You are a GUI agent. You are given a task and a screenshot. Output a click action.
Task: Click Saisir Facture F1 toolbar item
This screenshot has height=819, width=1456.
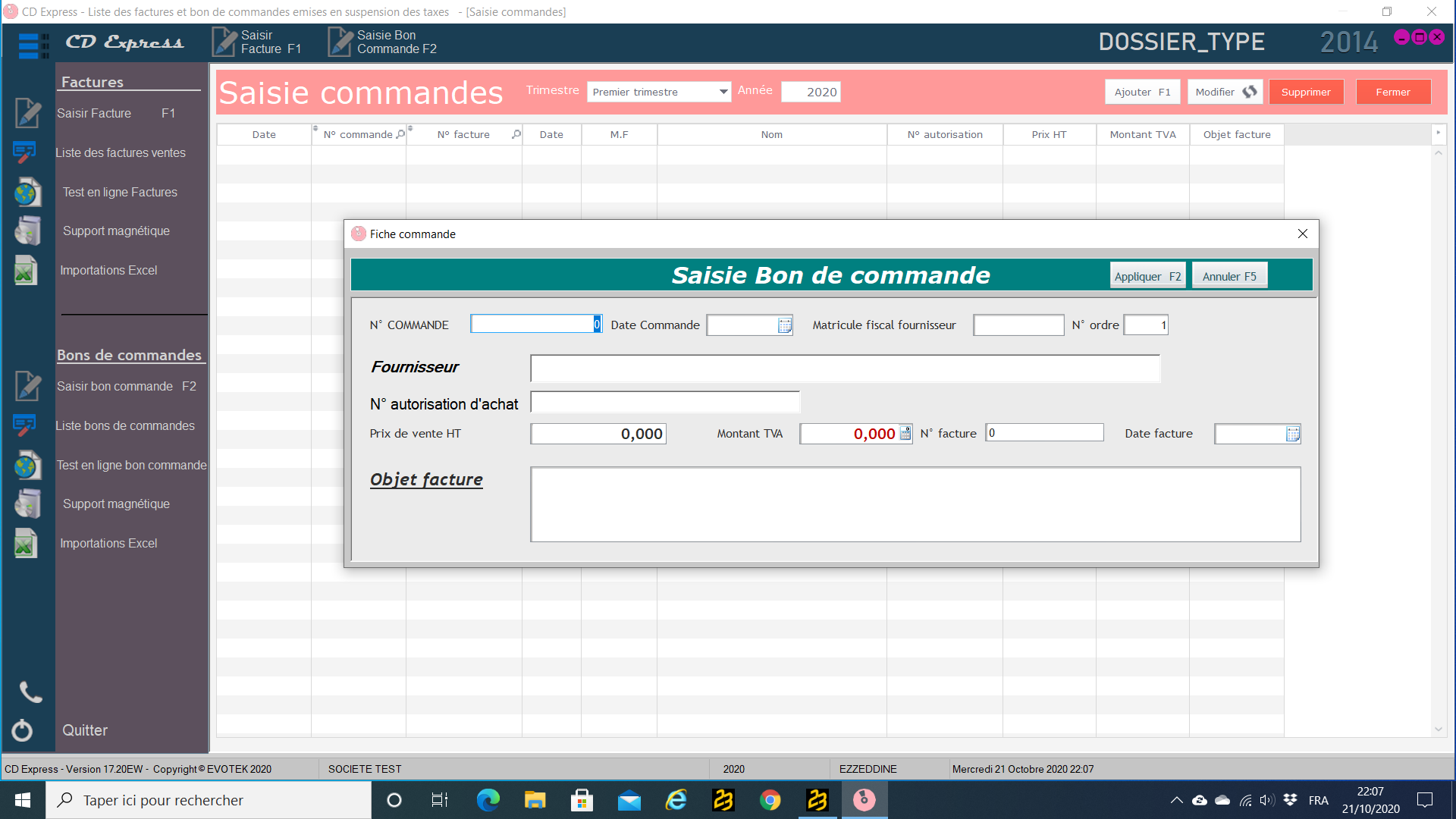click(258, 42)
